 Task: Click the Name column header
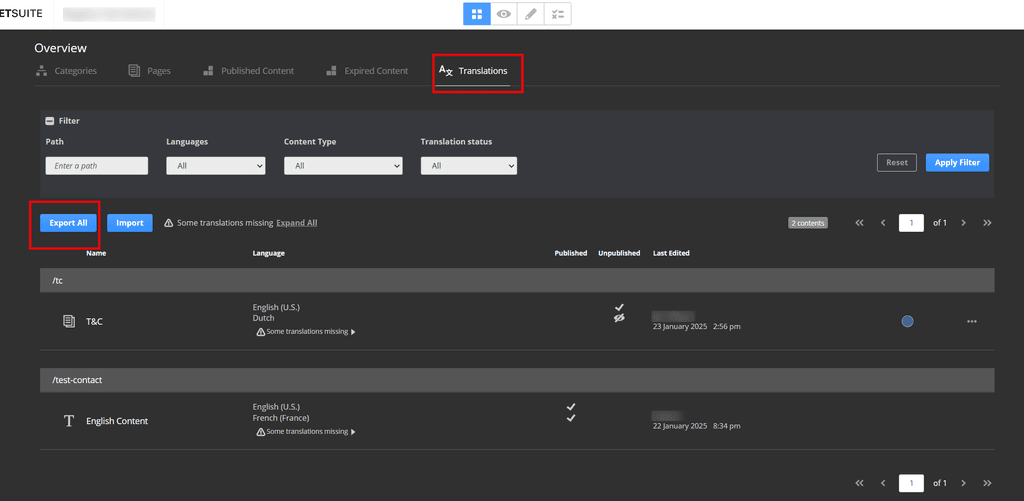tap(96, 253)
